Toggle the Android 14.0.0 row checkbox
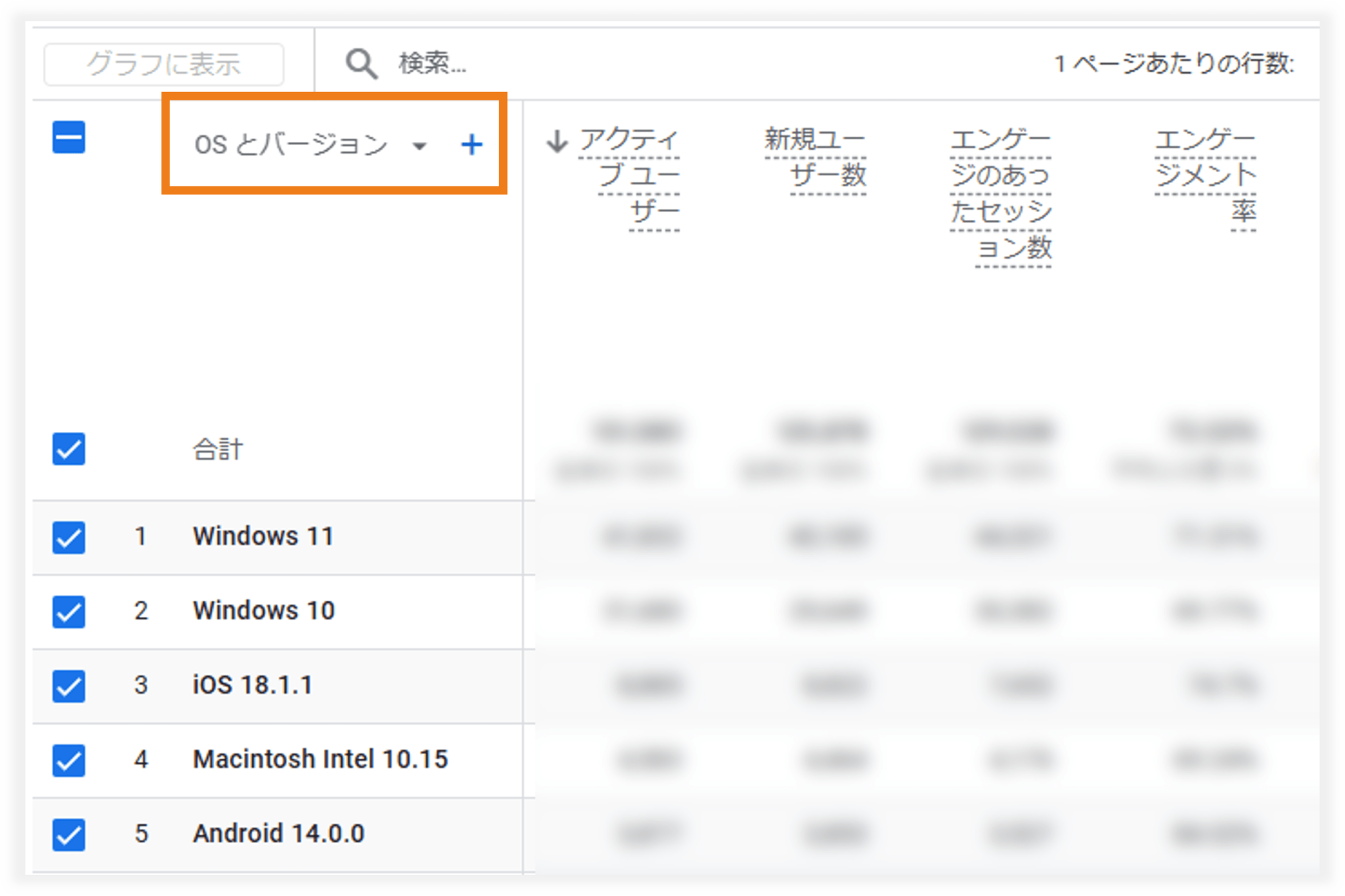 click(x=69, y=834)
